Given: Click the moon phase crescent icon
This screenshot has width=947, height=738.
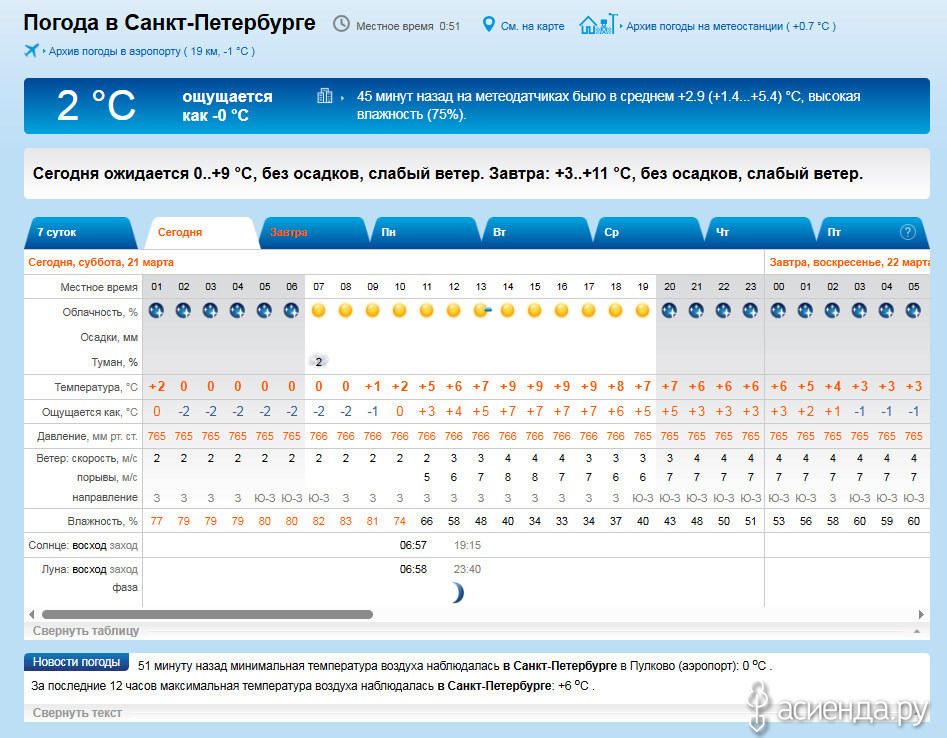Looking at the screenshot, I should (x=456, y=592).
